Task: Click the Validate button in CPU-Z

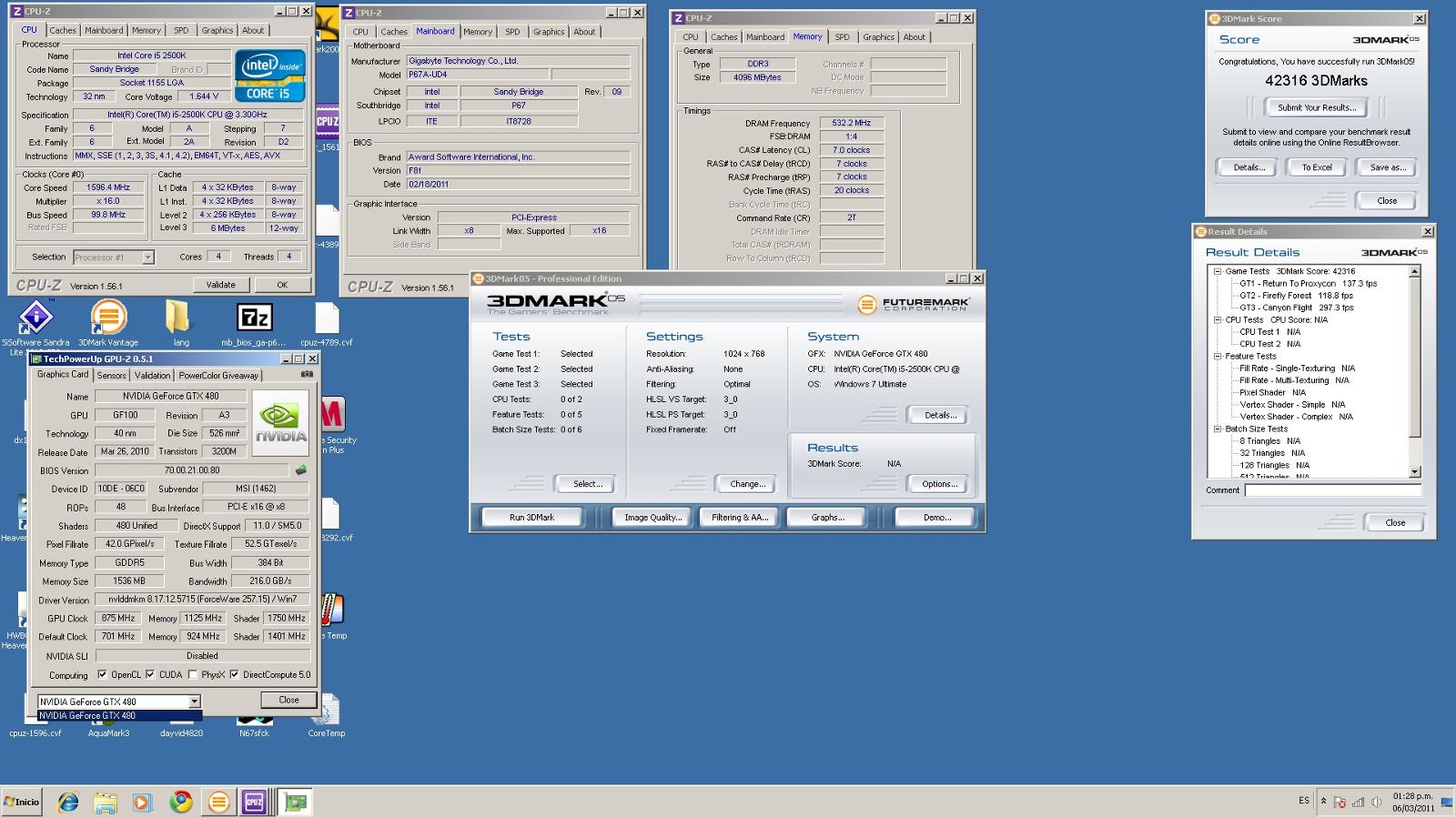Action: 220,285
